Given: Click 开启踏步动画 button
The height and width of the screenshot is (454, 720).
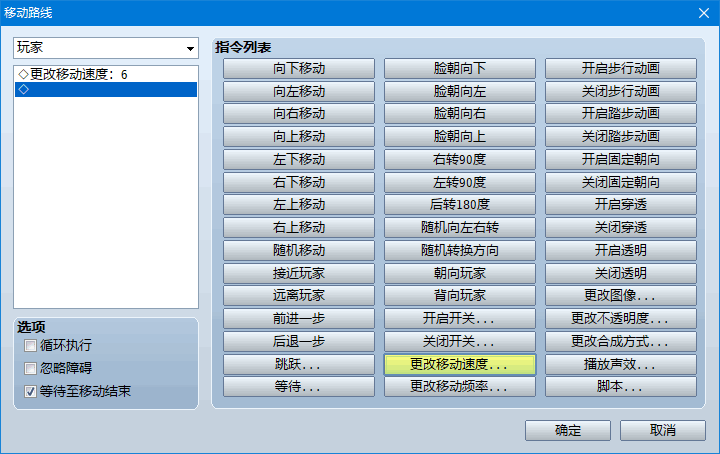Looking at the screenshot, I should 621,114.
